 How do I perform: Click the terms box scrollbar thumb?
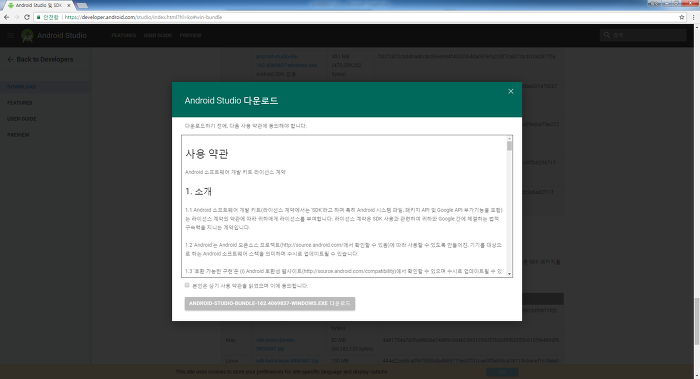pos(509,146)
